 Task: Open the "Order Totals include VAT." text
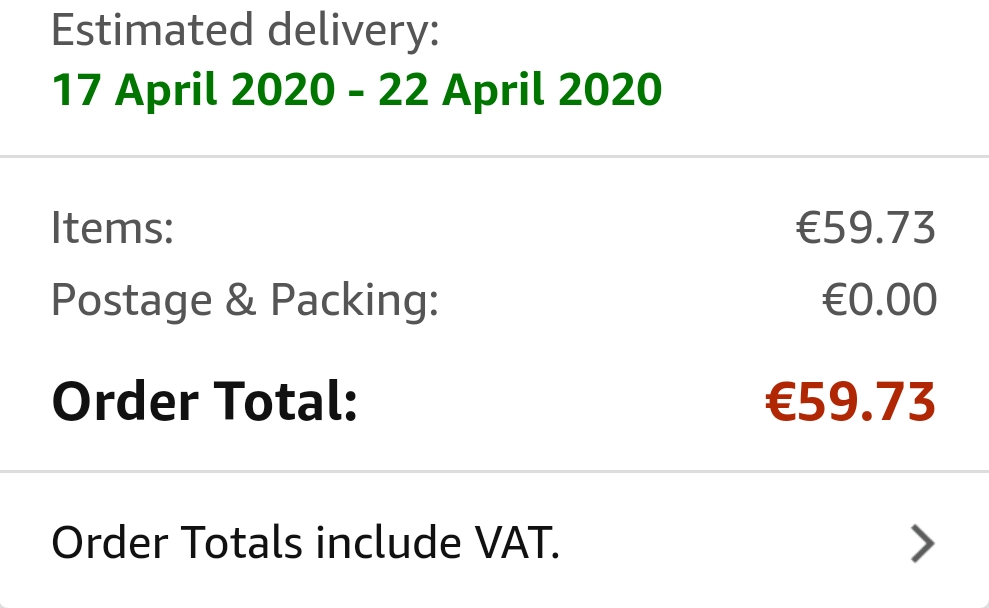pos(305,543)
